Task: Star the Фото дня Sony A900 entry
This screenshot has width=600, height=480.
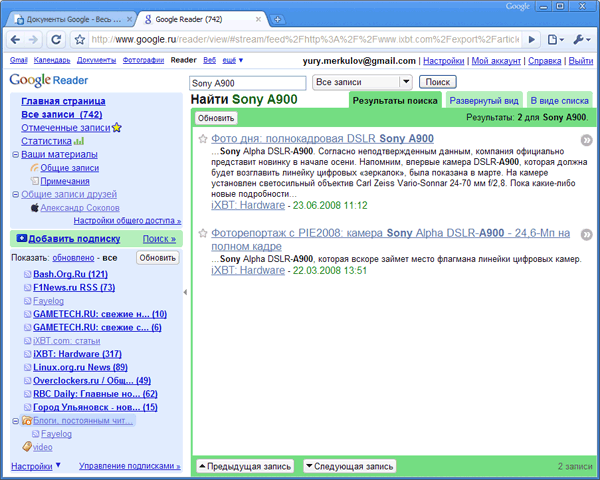Action: [203, 139]
